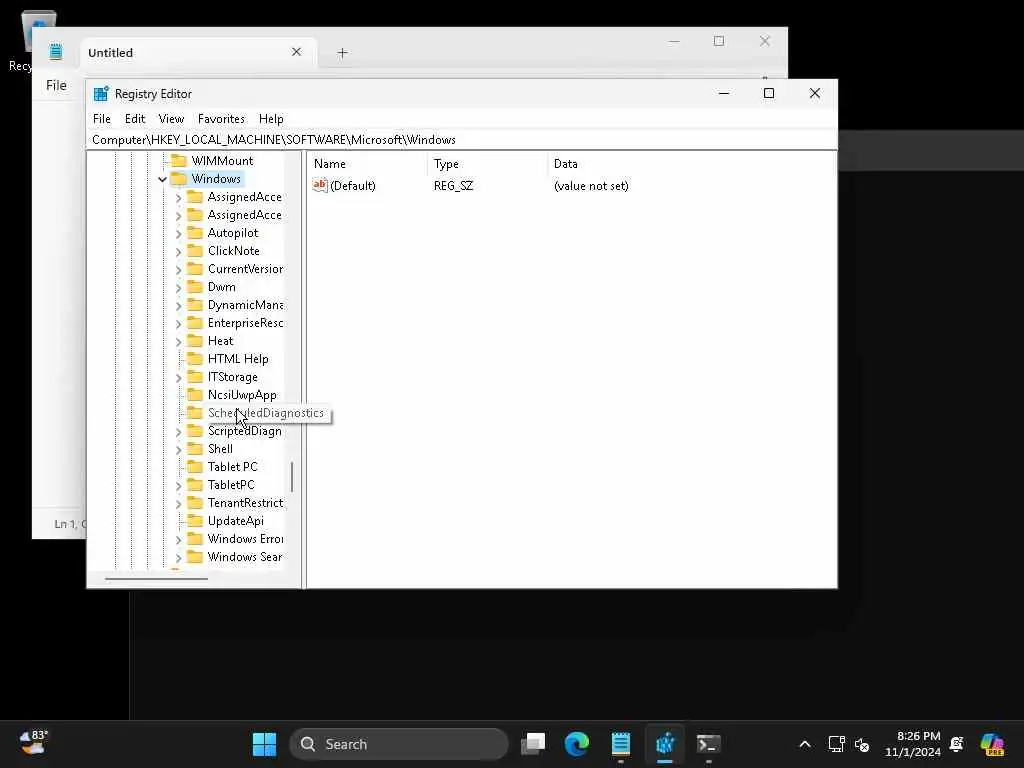This screenshot has width=1024, height=768.
Task: Click the (value not set) data cell
Action: pyautogui.click(x=591, y=186)
